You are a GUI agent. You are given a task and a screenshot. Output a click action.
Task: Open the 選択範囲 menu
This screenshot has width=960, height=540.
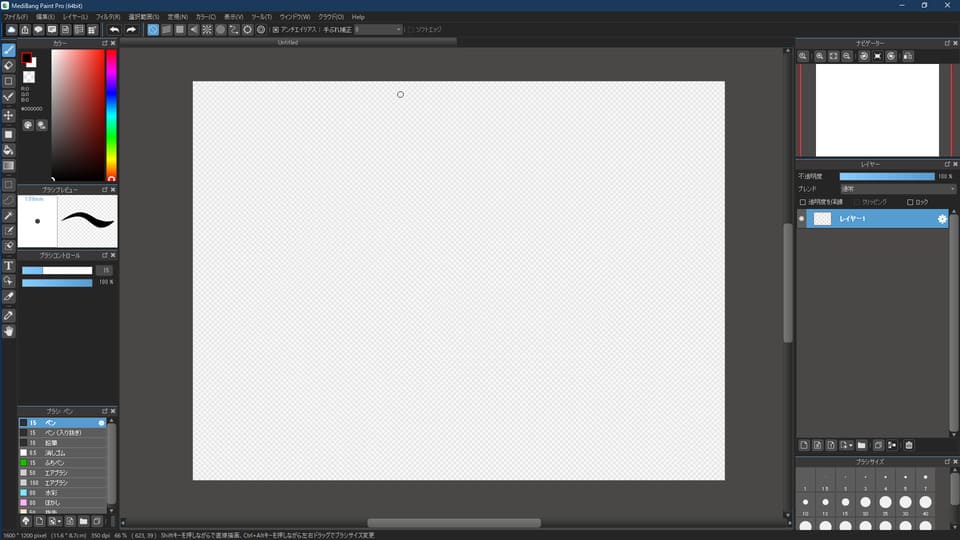[x=144, y=17]
